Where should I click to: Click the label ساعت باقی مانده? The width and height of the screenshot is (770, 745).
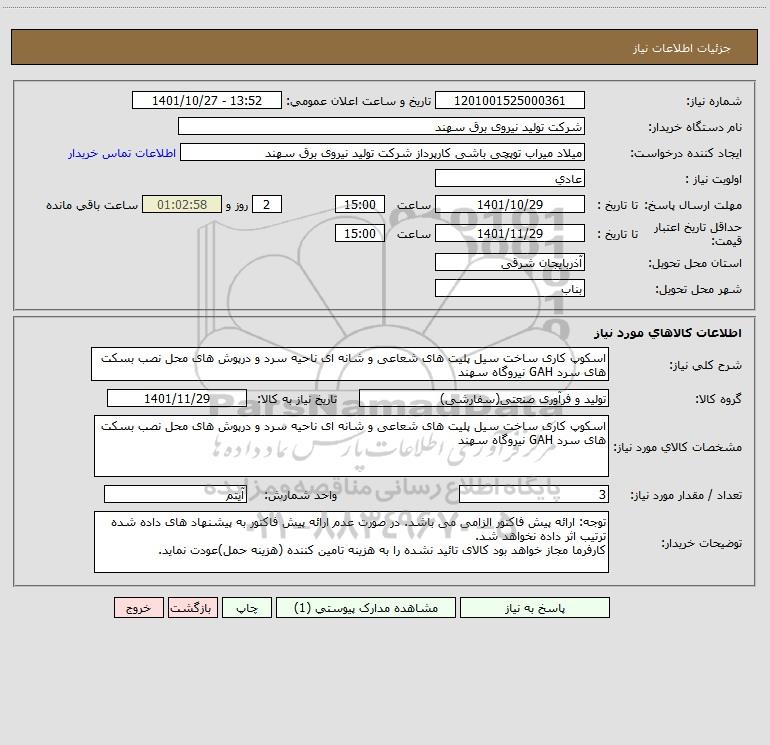(92, 205)
